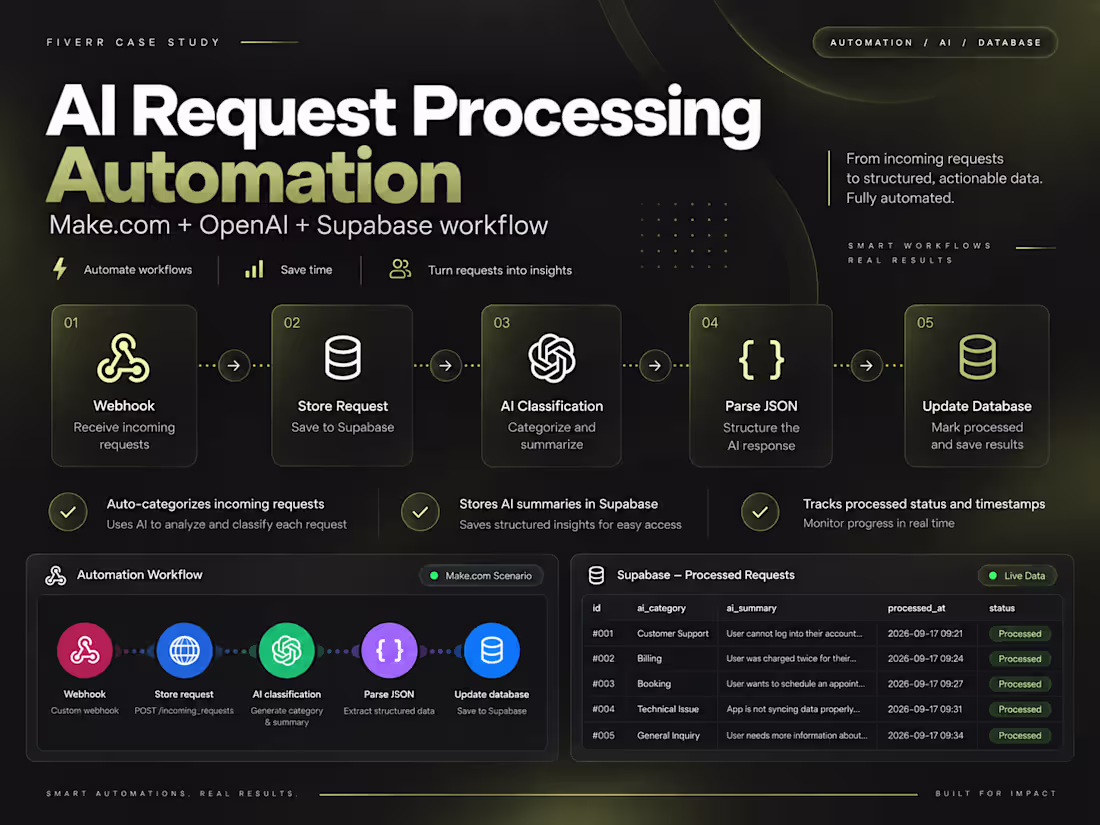Click the bar chart icon beside Save time
Viewport: 1100px width, 825px height.
254,269
